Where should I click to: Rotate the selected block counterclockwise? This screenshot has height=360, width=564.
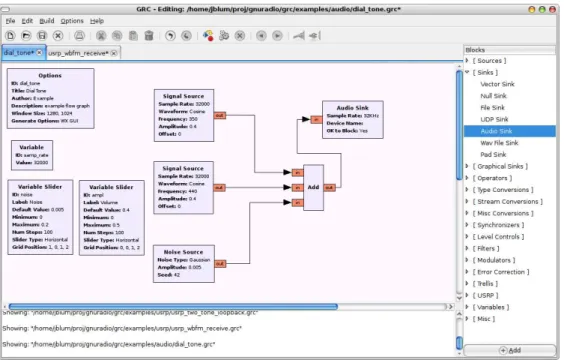[261, 36]
